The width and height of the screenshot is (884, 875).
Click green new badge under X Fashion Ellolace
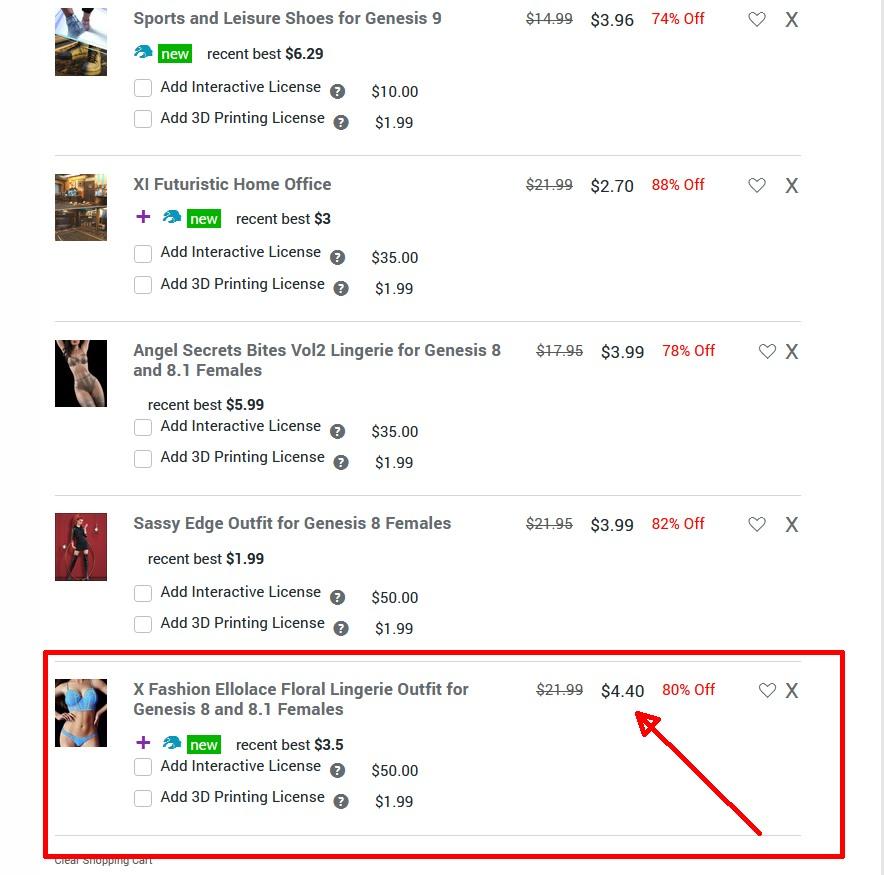click(x=204, y=745)
